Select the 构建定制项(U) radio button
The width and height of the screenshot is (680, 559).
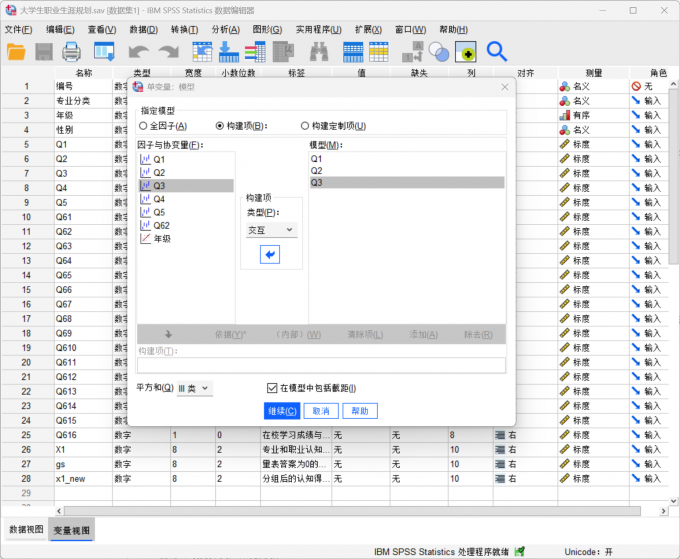pos(305,126)
